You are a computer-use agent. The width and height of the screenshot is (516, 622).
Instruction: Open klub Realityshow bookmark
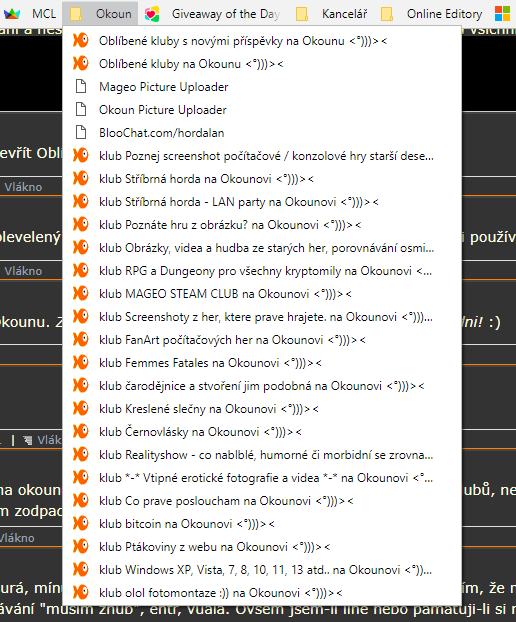pos(262,455)
